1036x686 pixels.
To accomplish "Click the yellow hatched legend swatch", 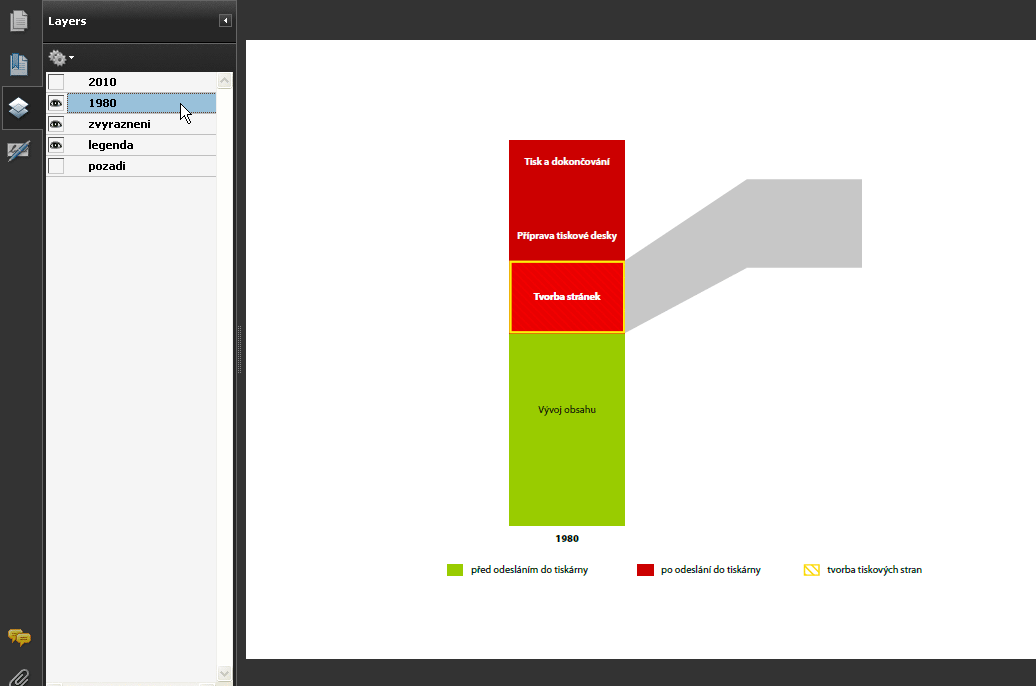I will tap(811, 570).
